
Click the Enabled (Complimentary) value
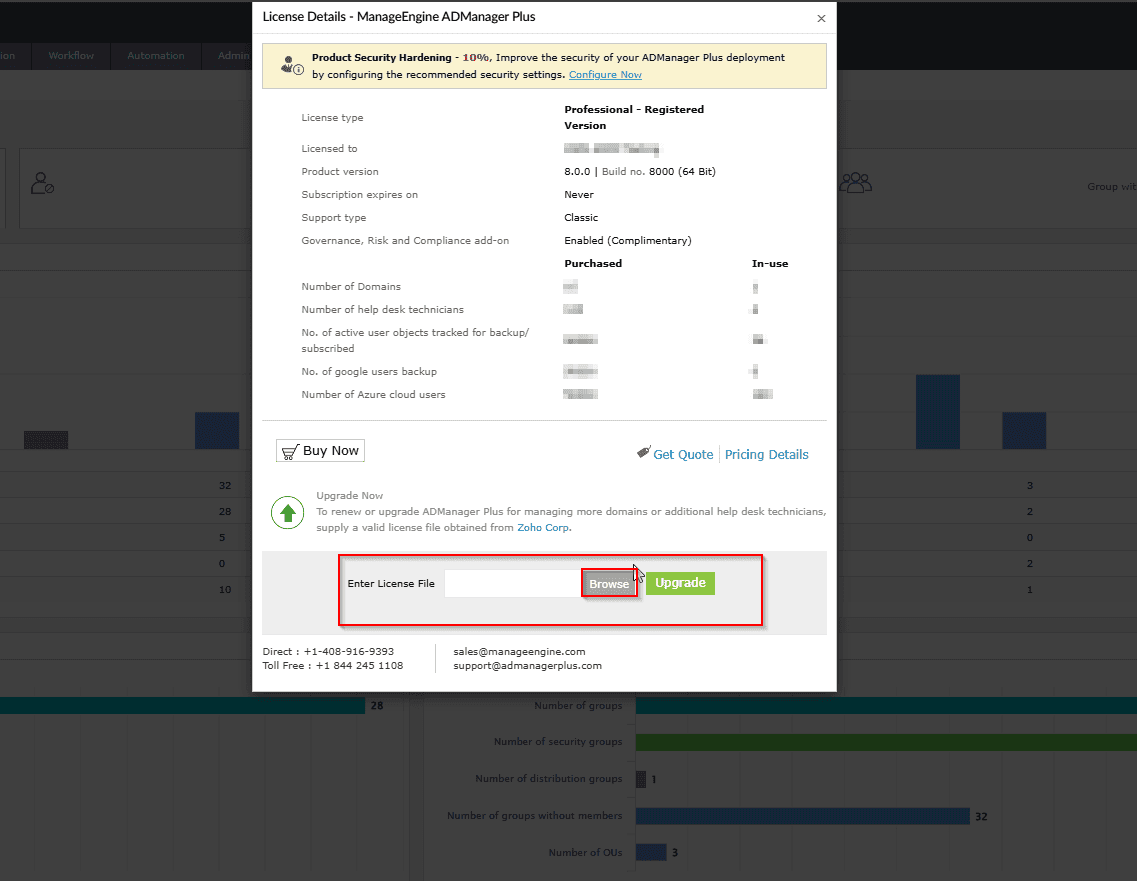point(628,241)
